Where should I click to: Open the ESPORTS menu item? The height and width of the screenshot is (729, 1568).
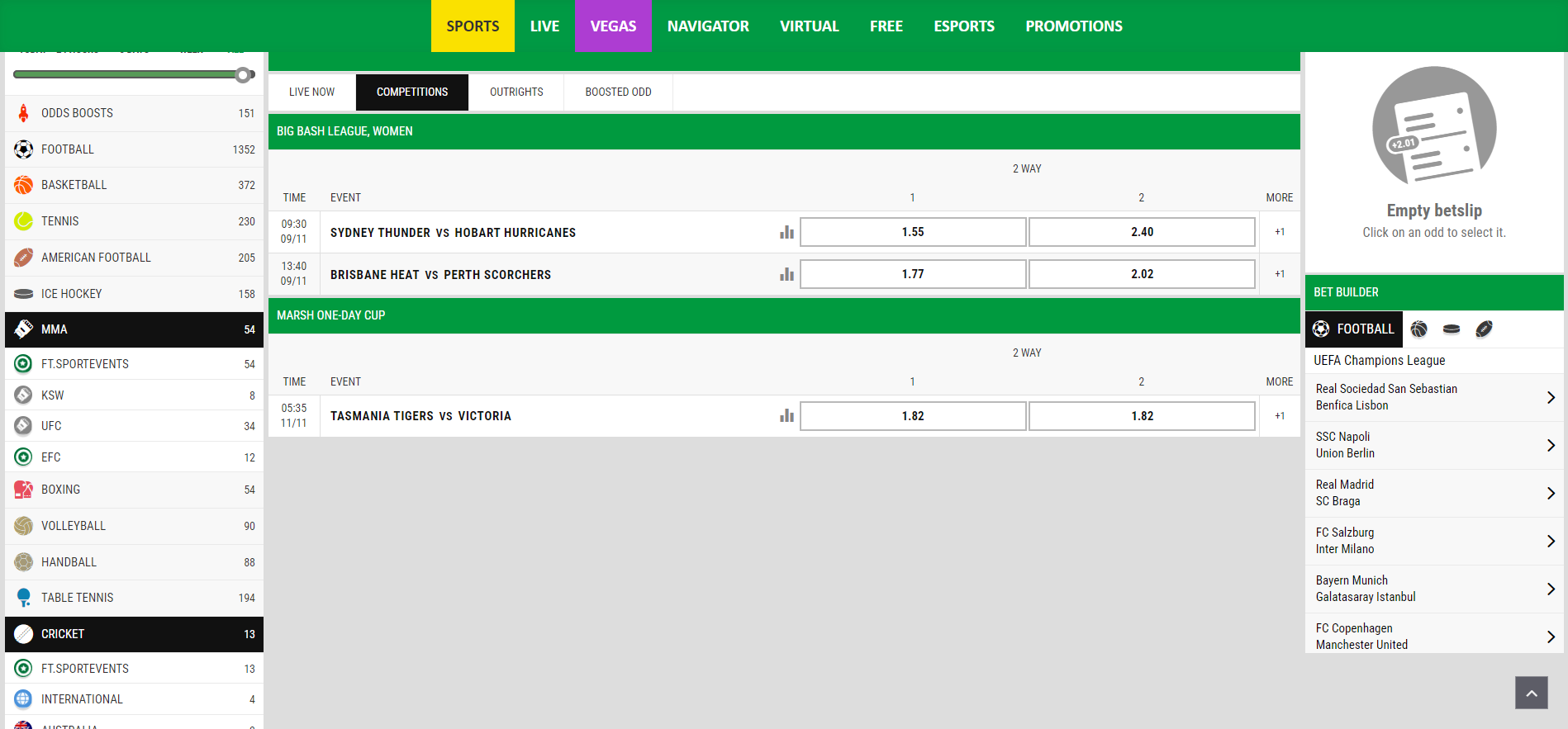pyautogui.click(x=964, y=26)
